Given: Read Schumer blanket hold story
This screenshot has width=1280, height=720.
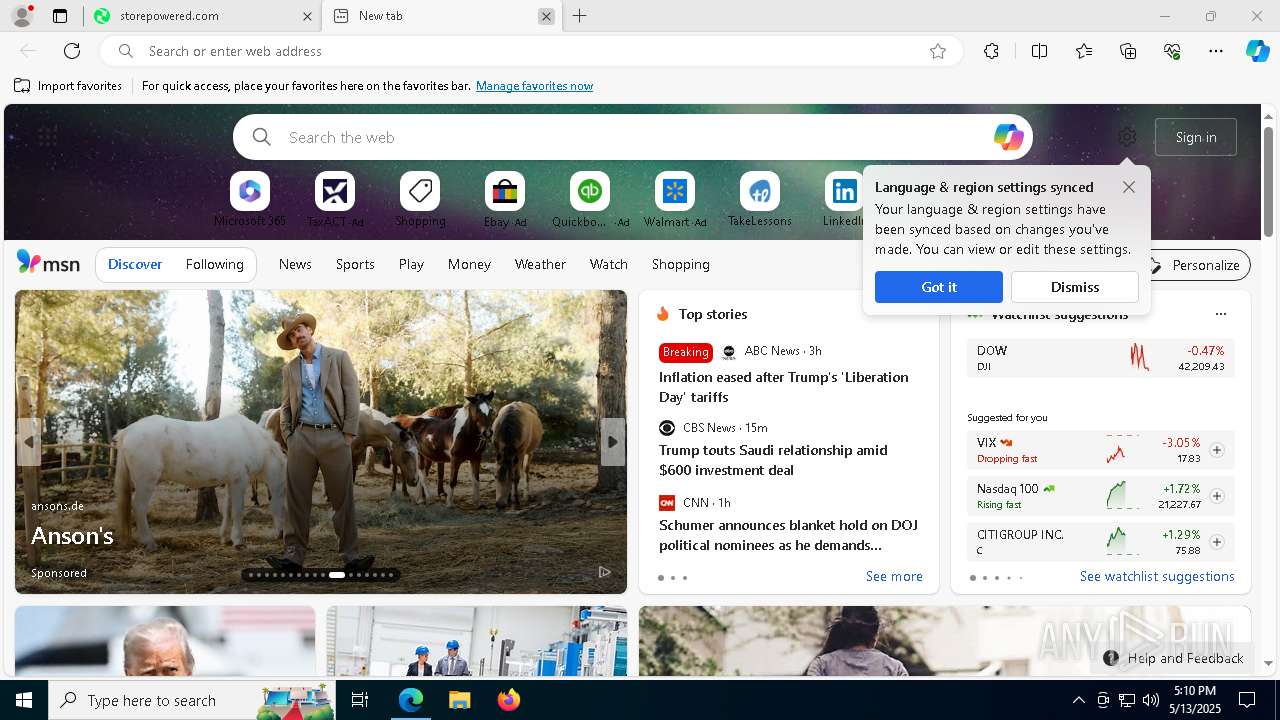Looking at the screenshot, I should point(788,535).
